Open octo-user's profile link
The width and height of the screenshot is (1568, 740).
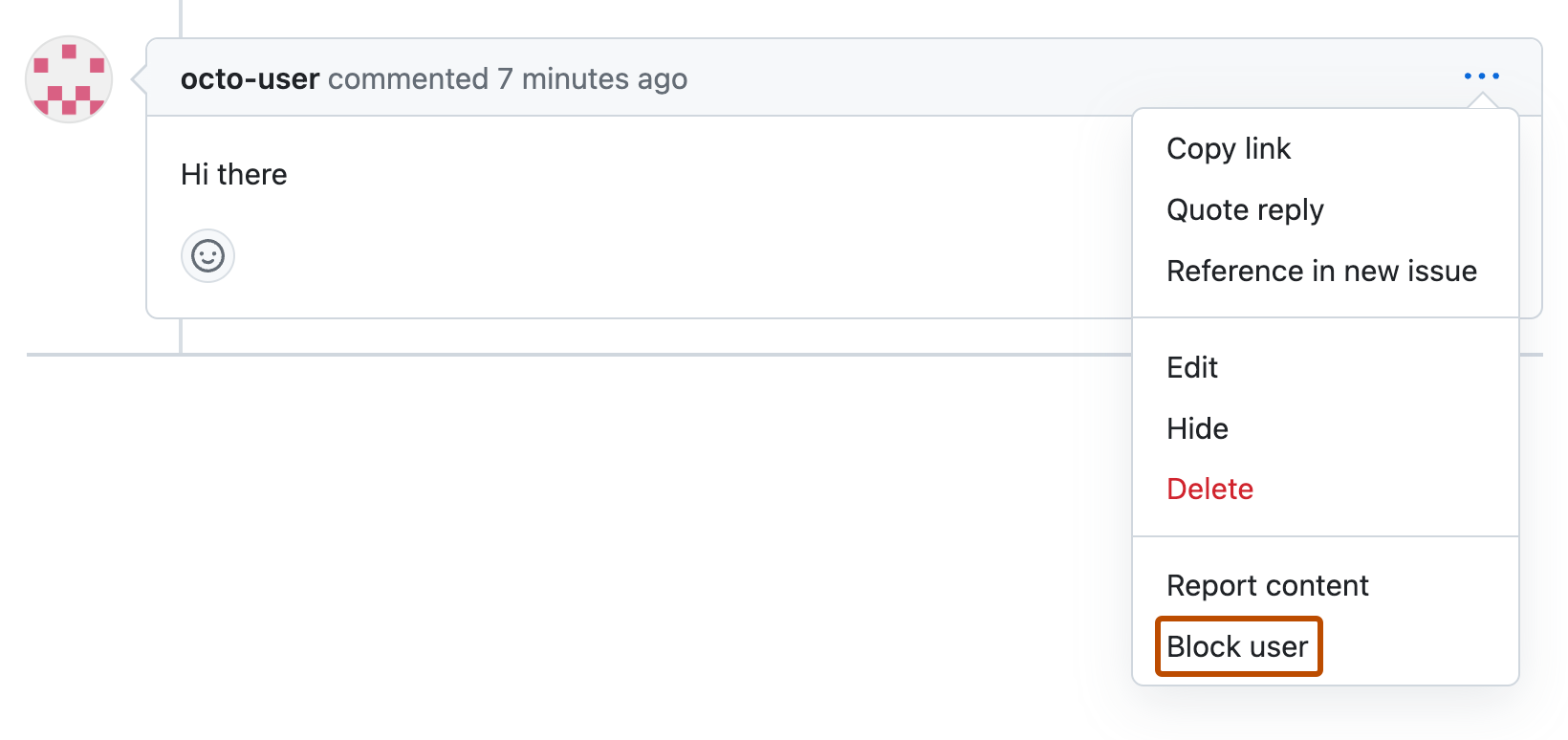250,78
